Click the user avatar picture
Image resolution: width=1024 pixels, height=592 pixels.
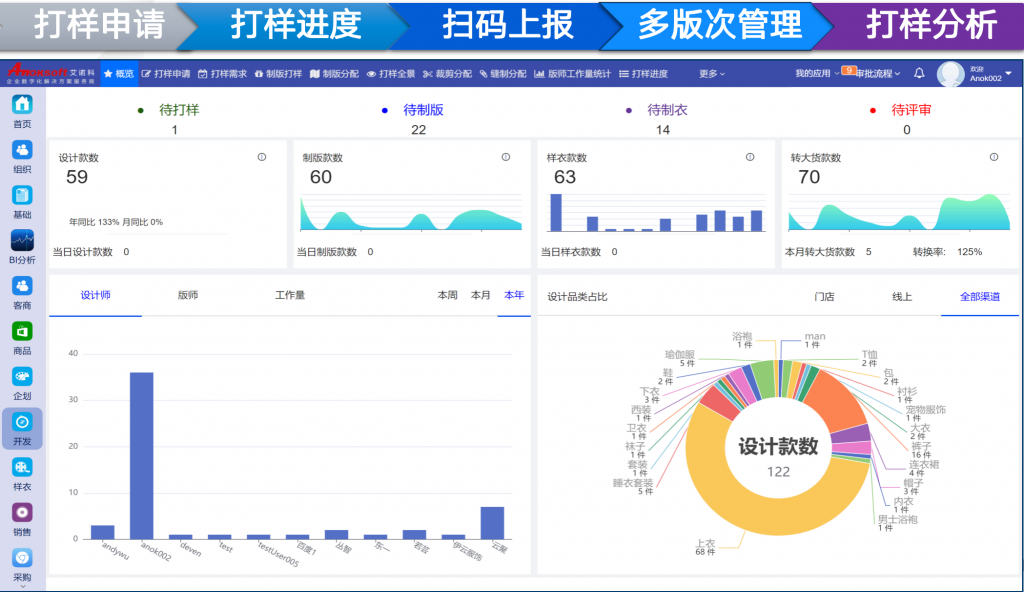click(950, 74)
